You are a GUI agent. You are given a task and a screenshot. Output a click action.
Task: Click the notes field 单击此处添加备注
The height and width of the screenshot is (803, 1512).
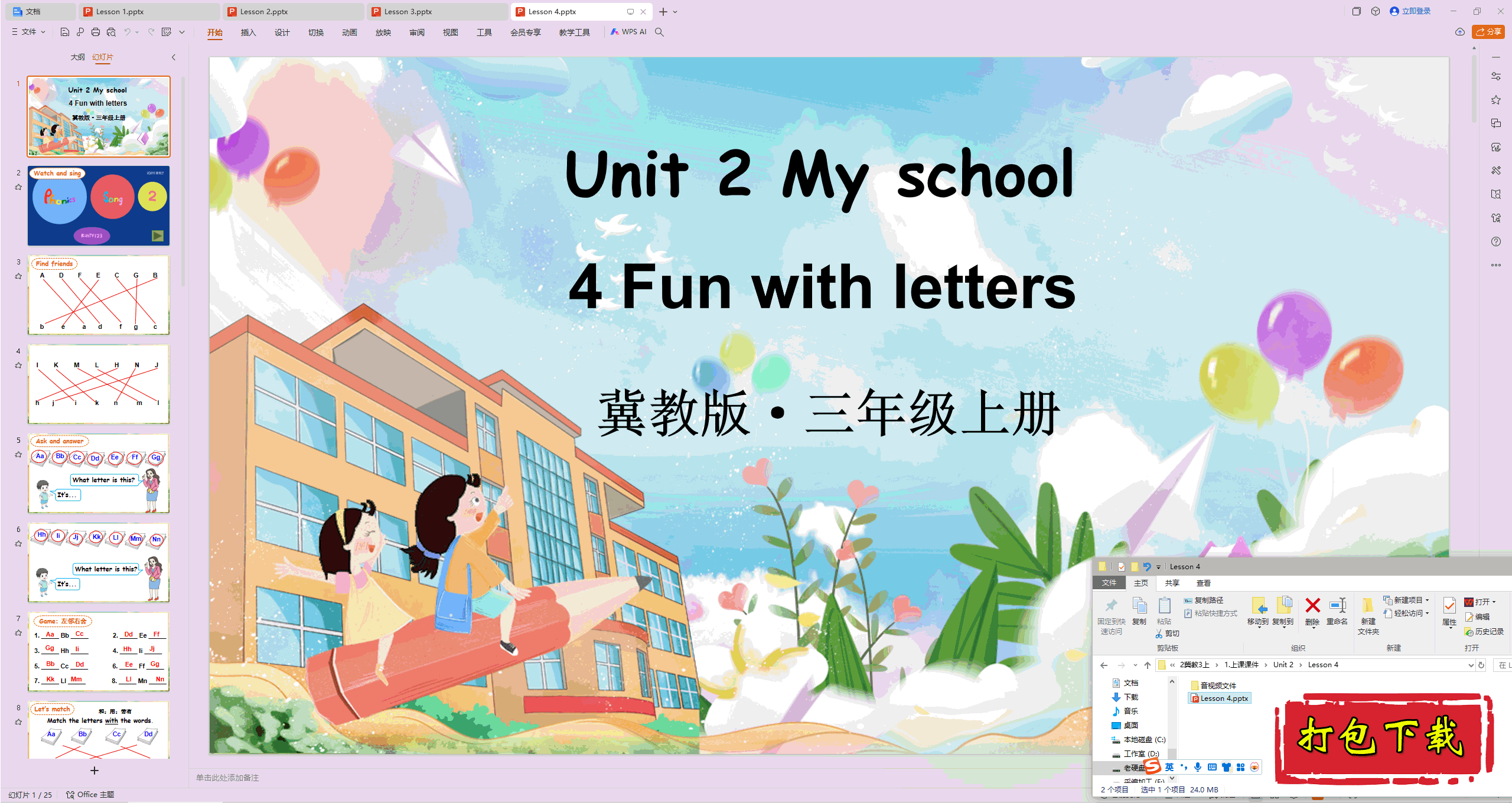227,778
